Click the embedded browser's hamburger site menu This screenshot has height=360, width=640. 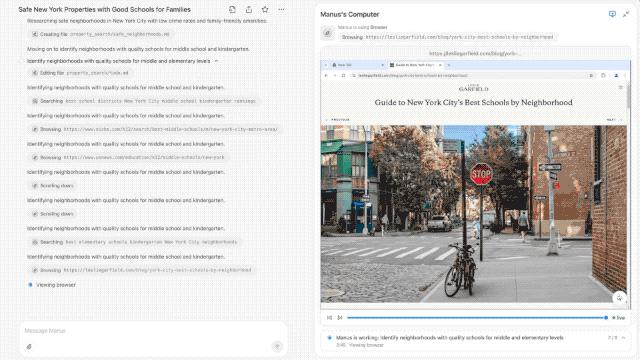[x=620, y=87]
